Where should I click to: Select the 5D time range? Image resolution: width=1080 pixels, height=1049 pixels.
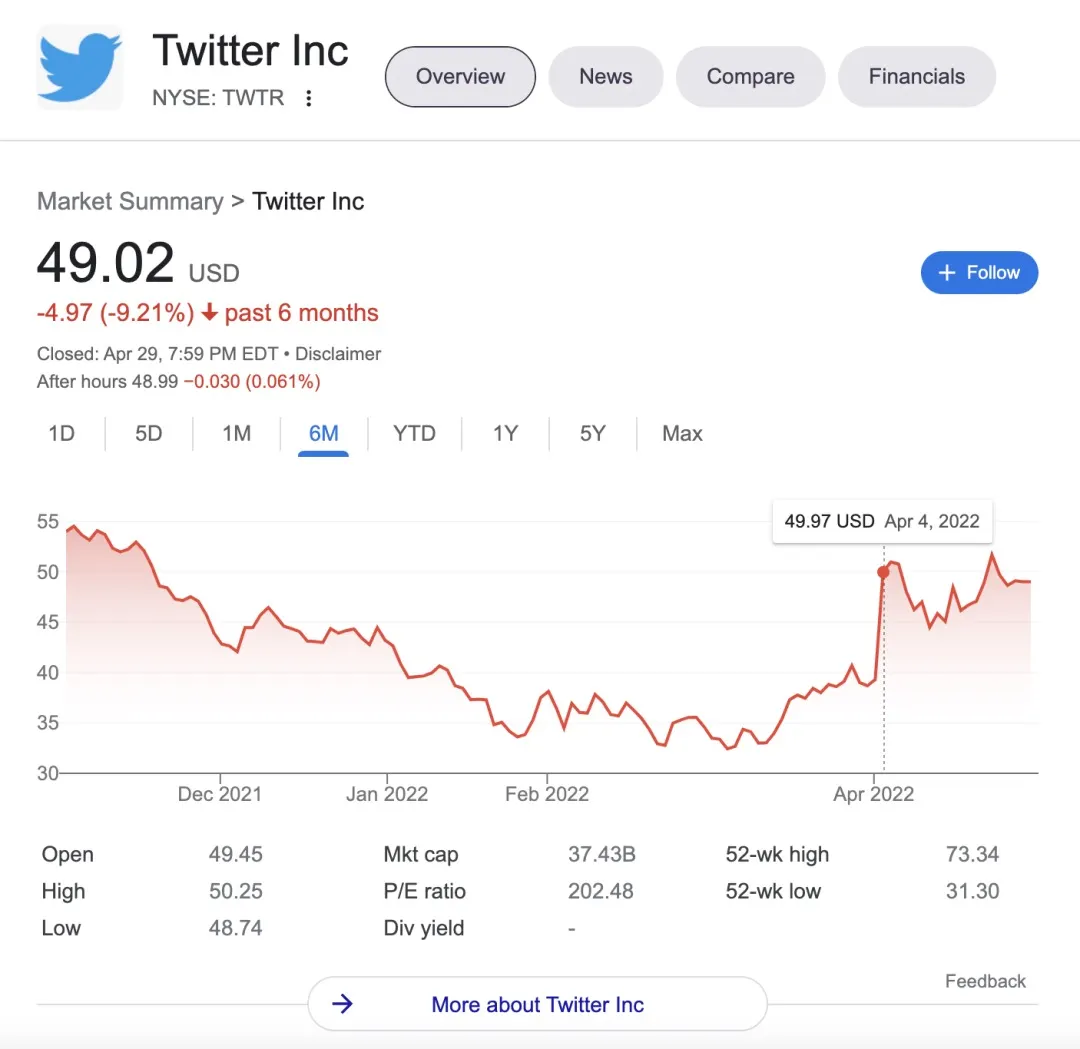click(148, 433)
